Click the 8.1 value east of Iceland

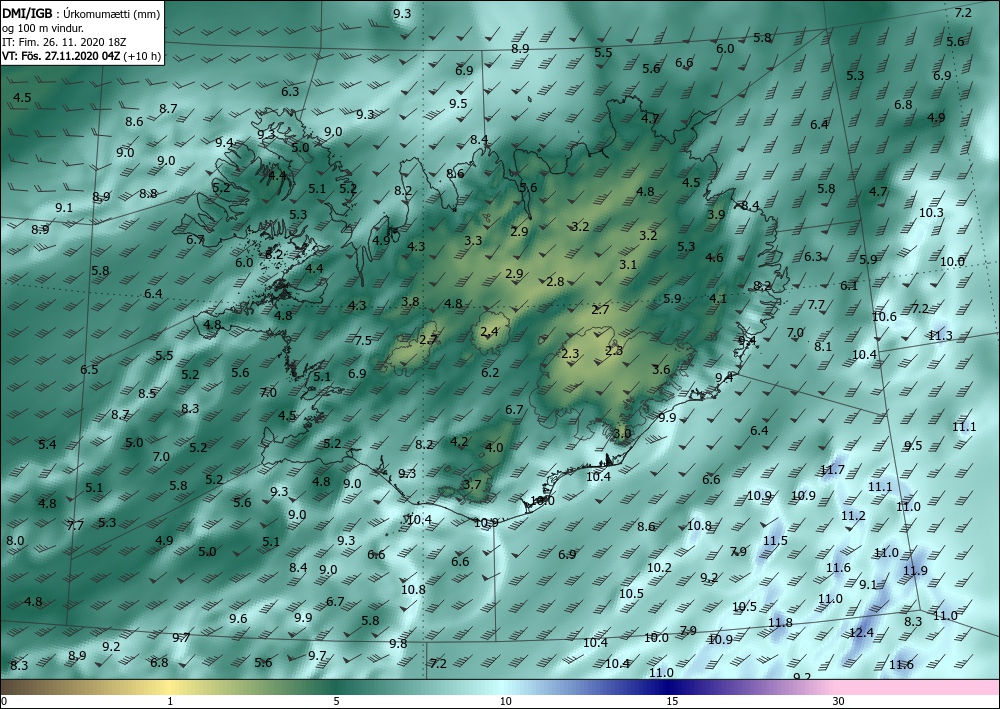point(823,346)
